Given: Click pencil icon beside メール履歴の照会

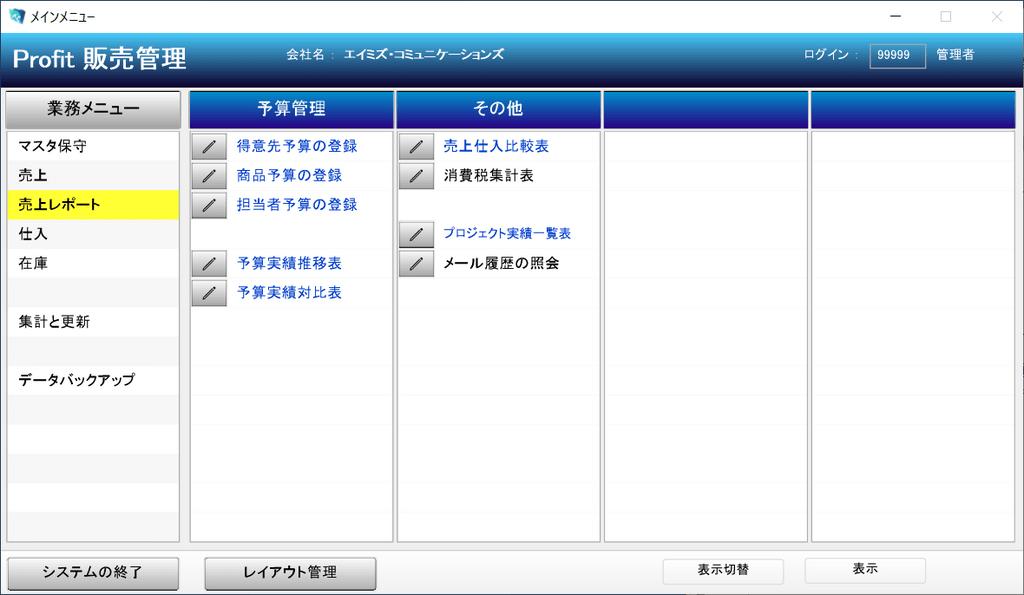Looking at the screenshot, I should coord(416,264).
